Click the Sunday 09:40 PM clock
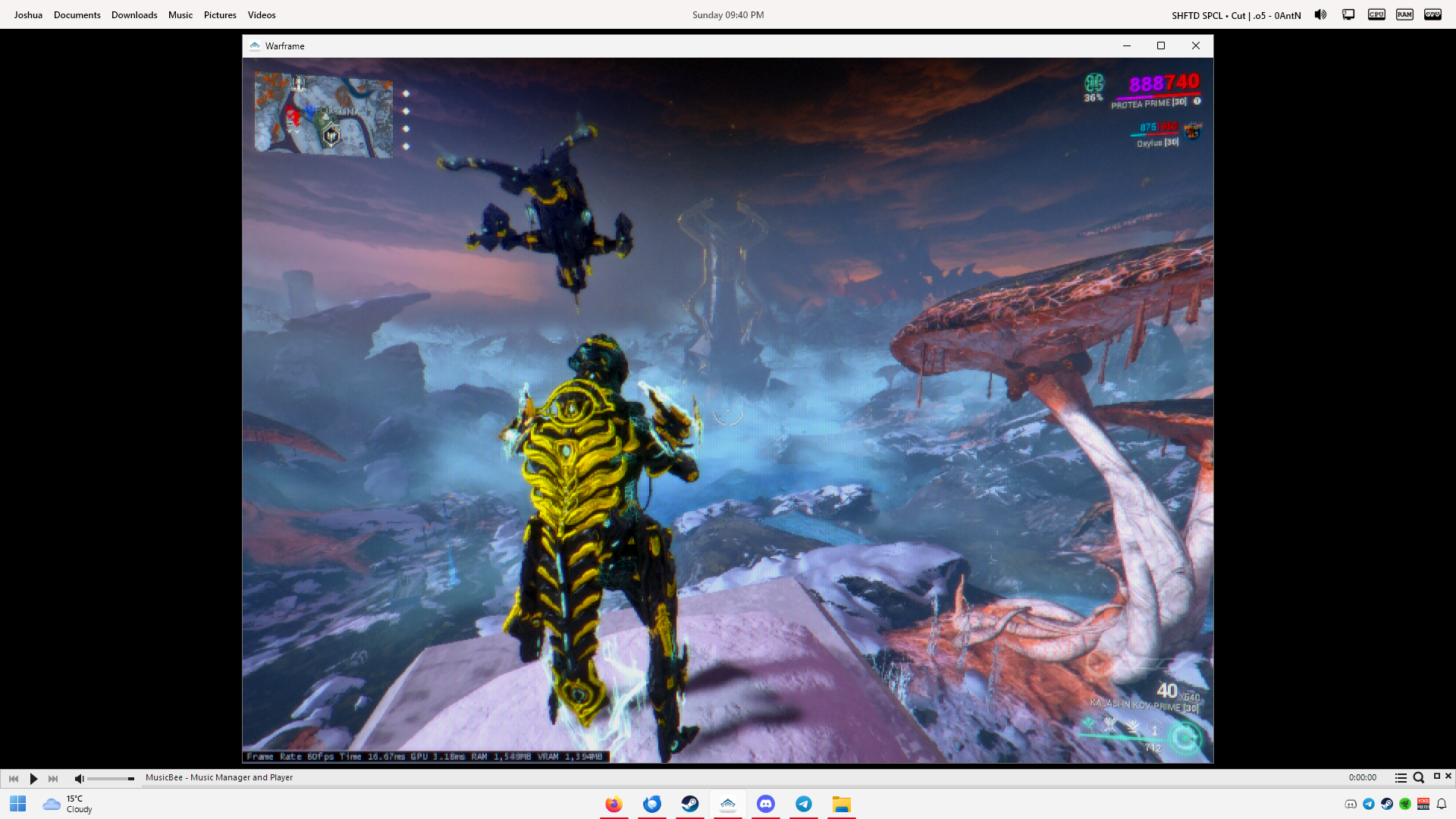This screenshot has width=1456, height=819. click(x=728, y=15)
